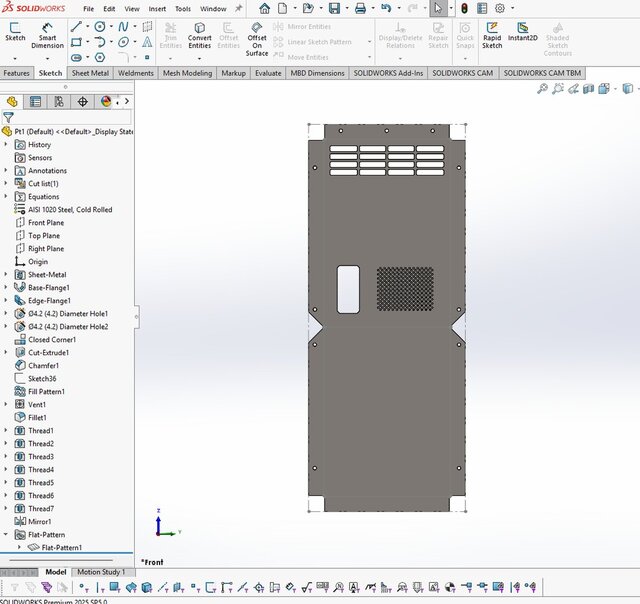Open the Tools menu
This screenshot has width=640, height=604.
[x=183, y=9]
